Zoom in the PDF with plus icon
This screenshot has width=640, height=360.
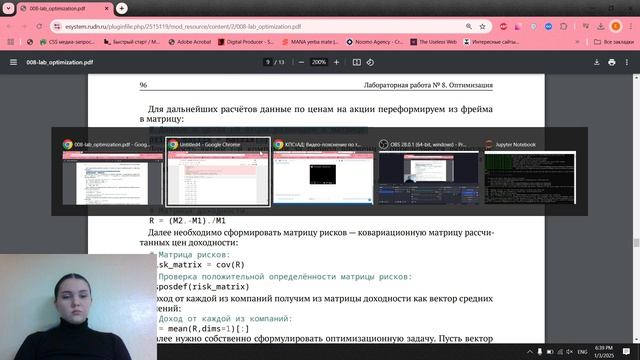[336, 62]
